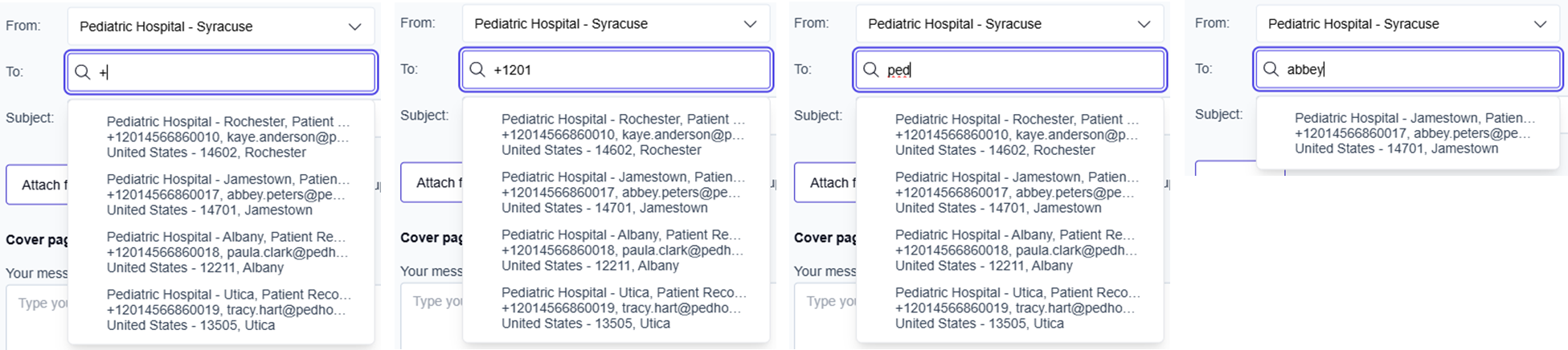Select the Rochester contact under the lone "+" search
Image resolution: width=1568 pixels, height=350 pixels.
click(x=227, y=137)
